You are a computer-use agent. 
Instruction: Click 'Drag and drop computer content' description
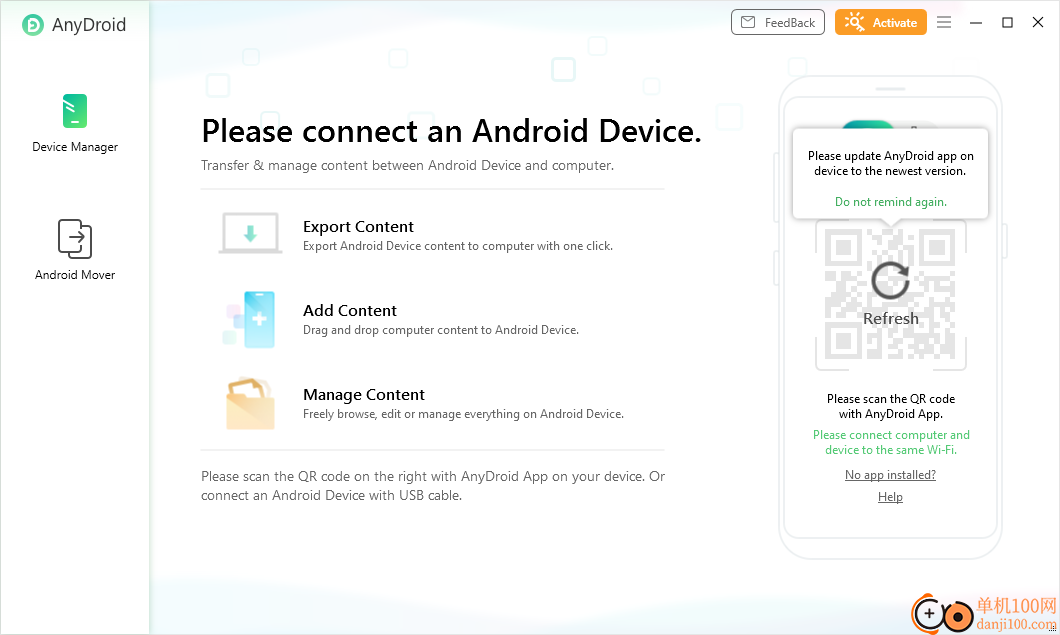click(441, 330)
